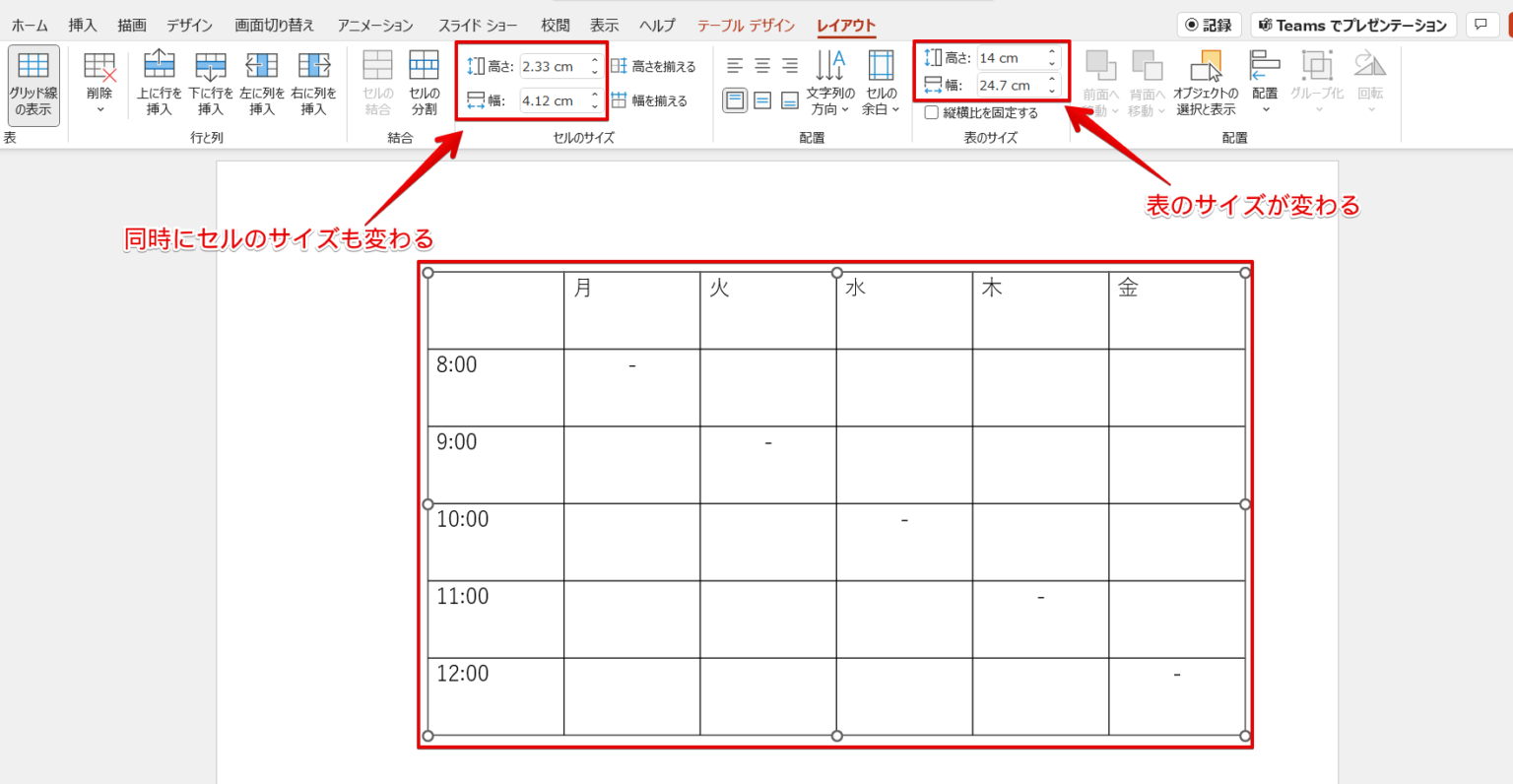Open オブジェクトの選択と表示 pane
This screenshot has width=1513, height=784.
1207,83
